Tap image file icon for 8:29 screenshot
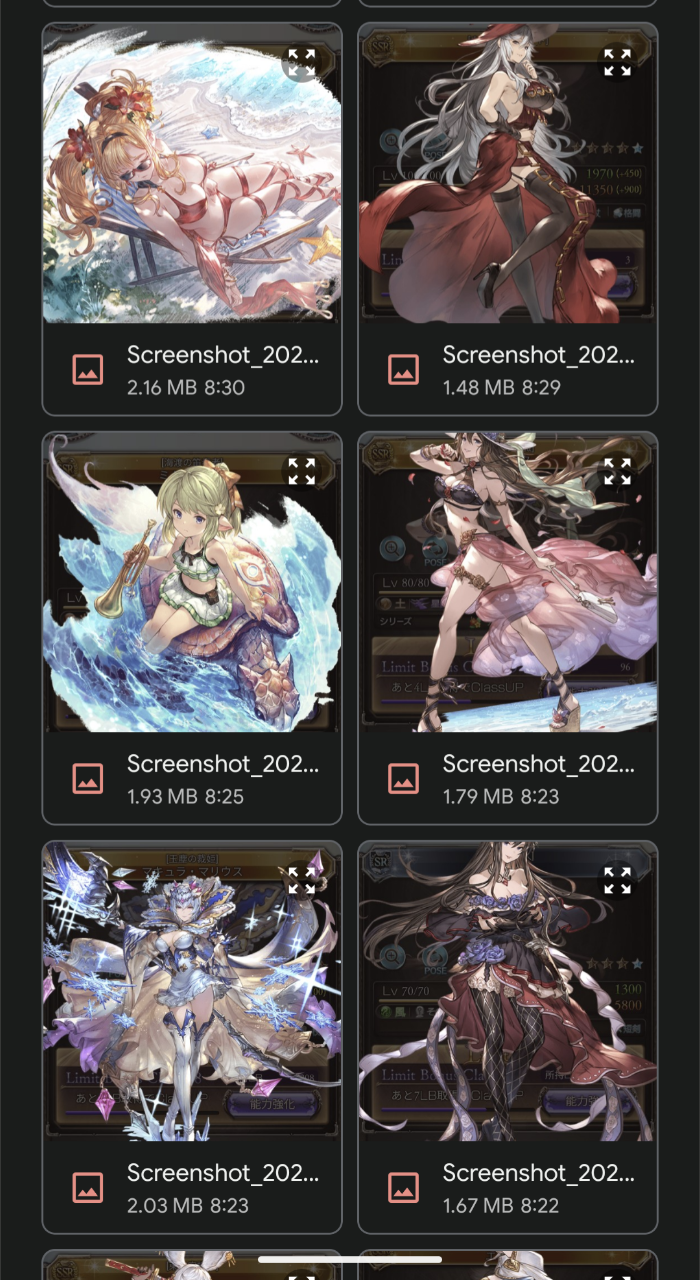This screenshot has height=1280, width=700. coord(404,370)
